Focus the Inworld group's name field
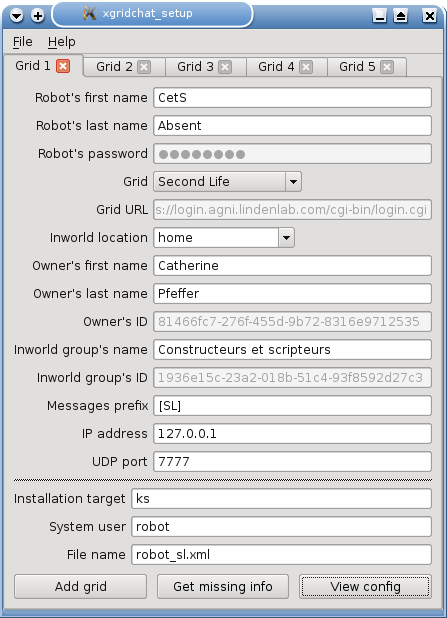 pos(292,350)
